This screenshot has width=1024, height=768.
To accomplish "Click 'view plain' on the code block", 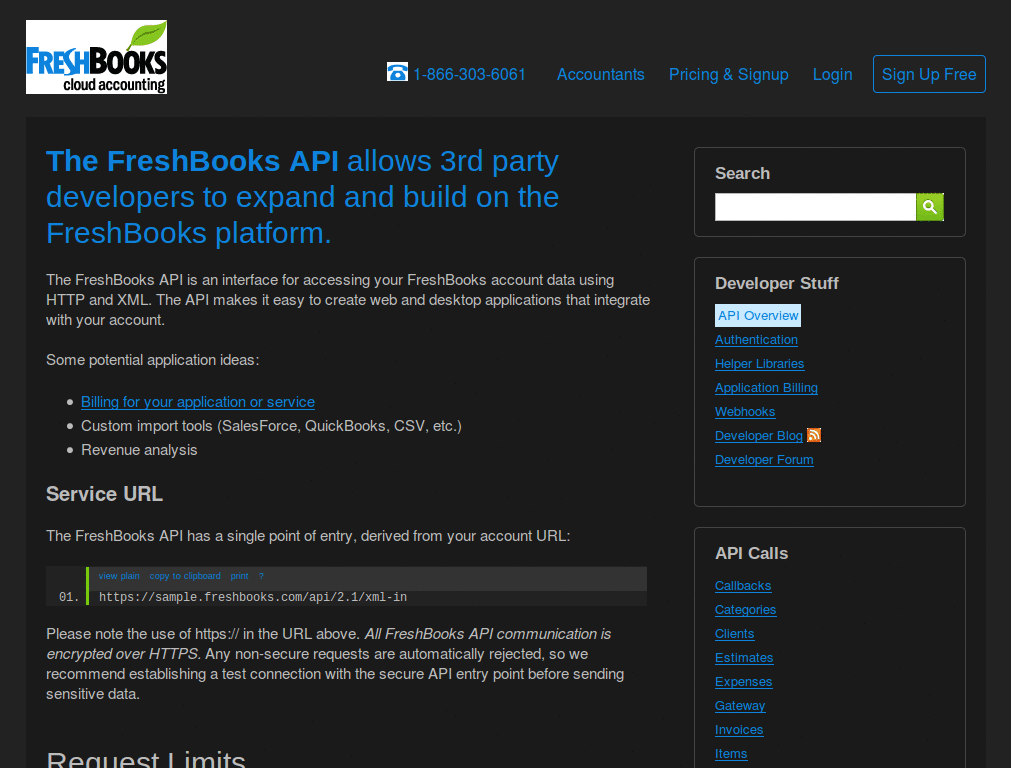I will point(119,576).
